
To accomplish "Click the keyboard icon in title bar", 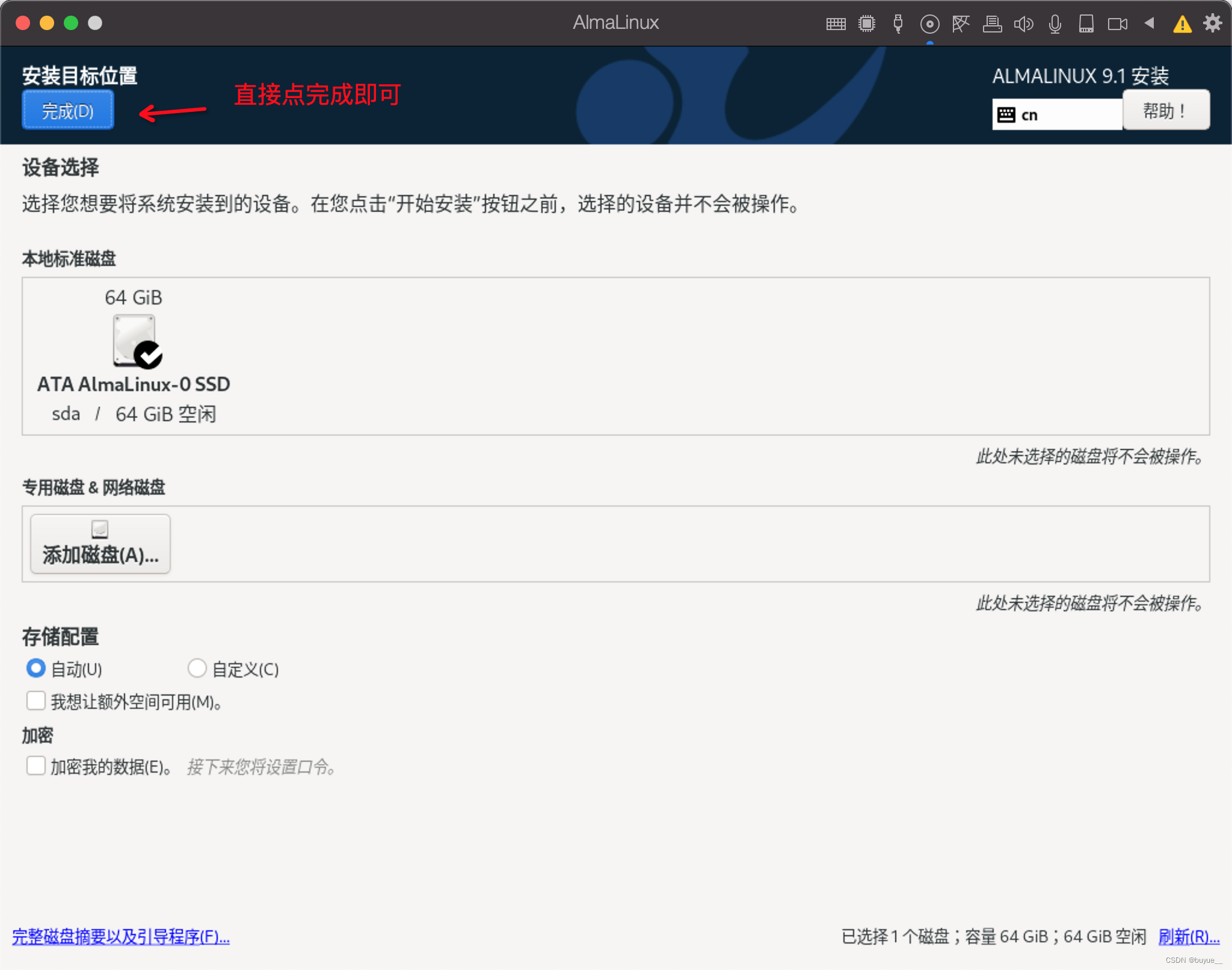I will pyautogui.click(x=836, y=23).
